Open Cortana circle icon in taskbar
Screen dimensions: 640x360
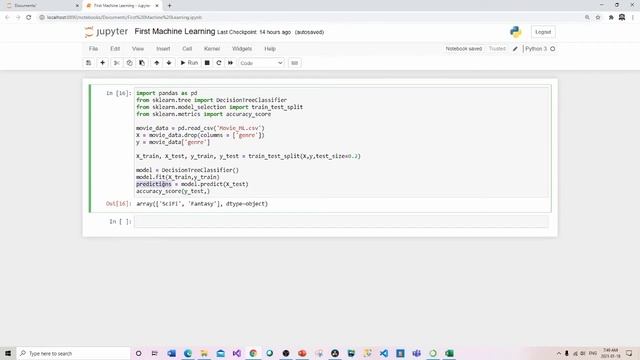(138, 353)
